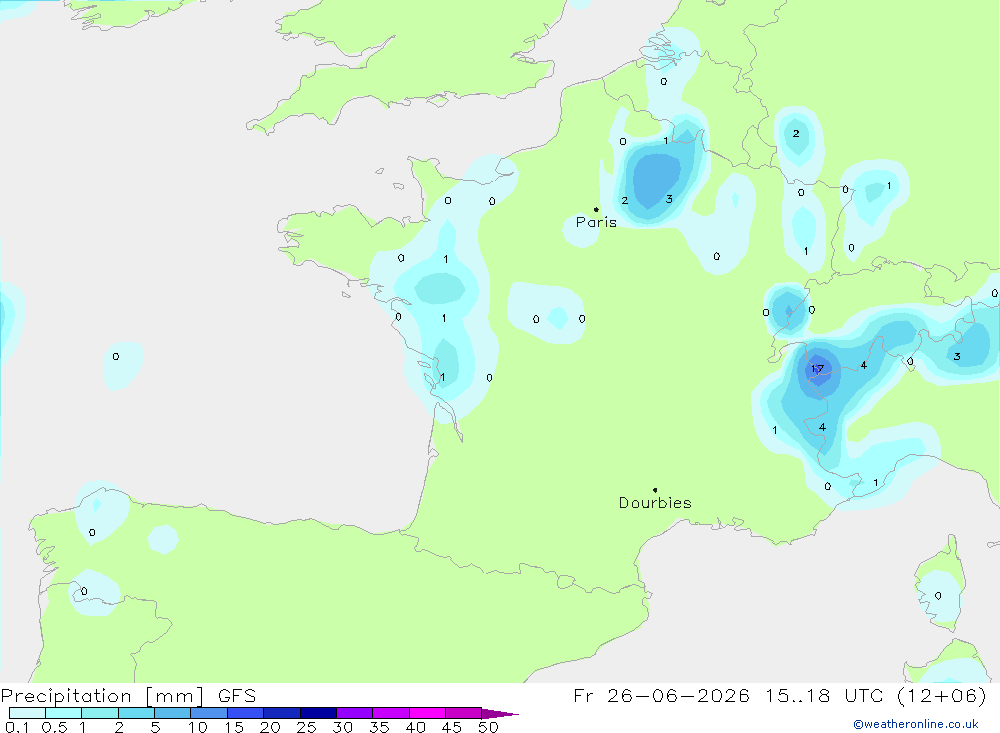Click the legend label 40
Image resolution: width=1000 pixels, height=733 pixels.
click(x=416, y=727)
